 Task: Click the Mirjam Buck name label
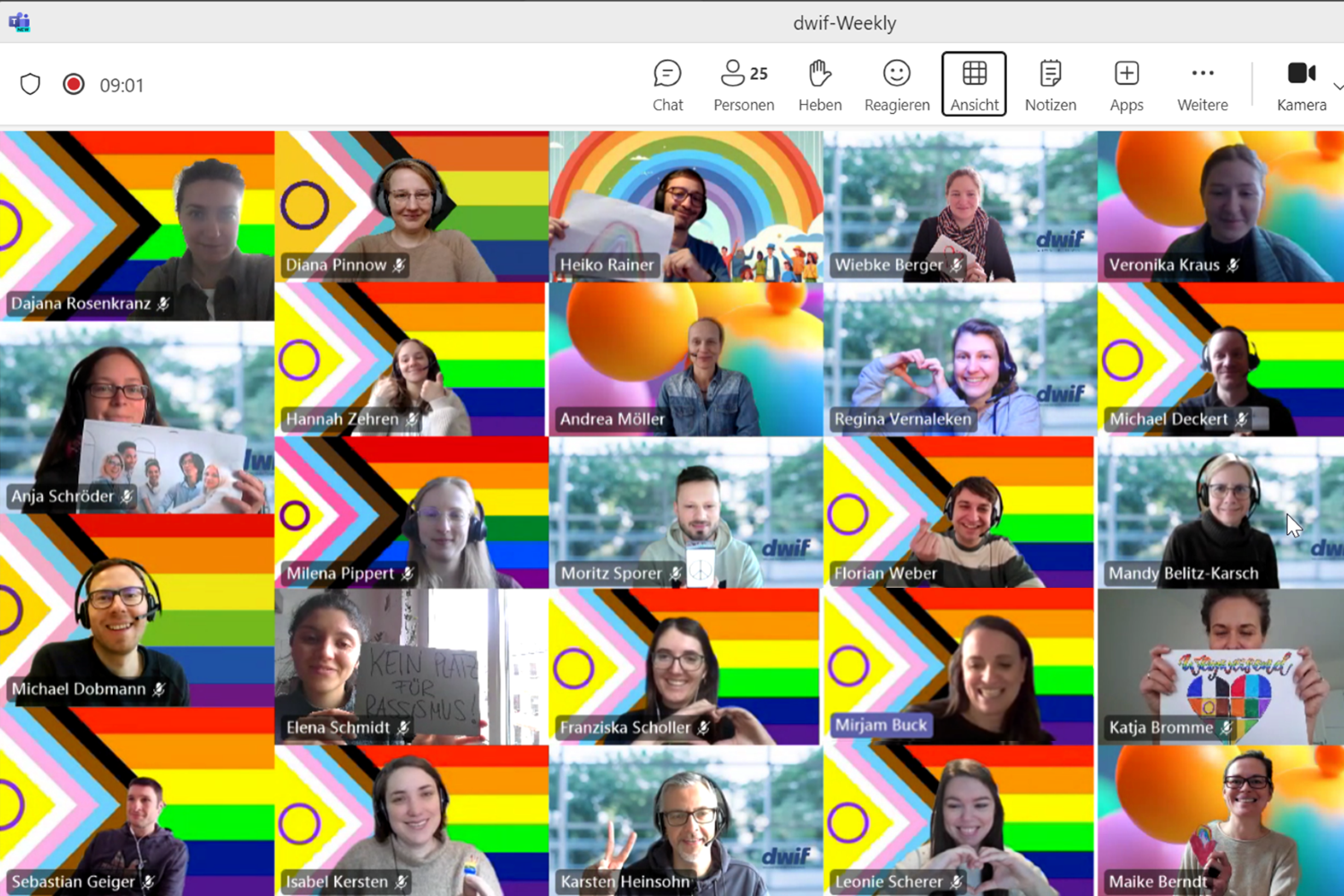point(881,725)
